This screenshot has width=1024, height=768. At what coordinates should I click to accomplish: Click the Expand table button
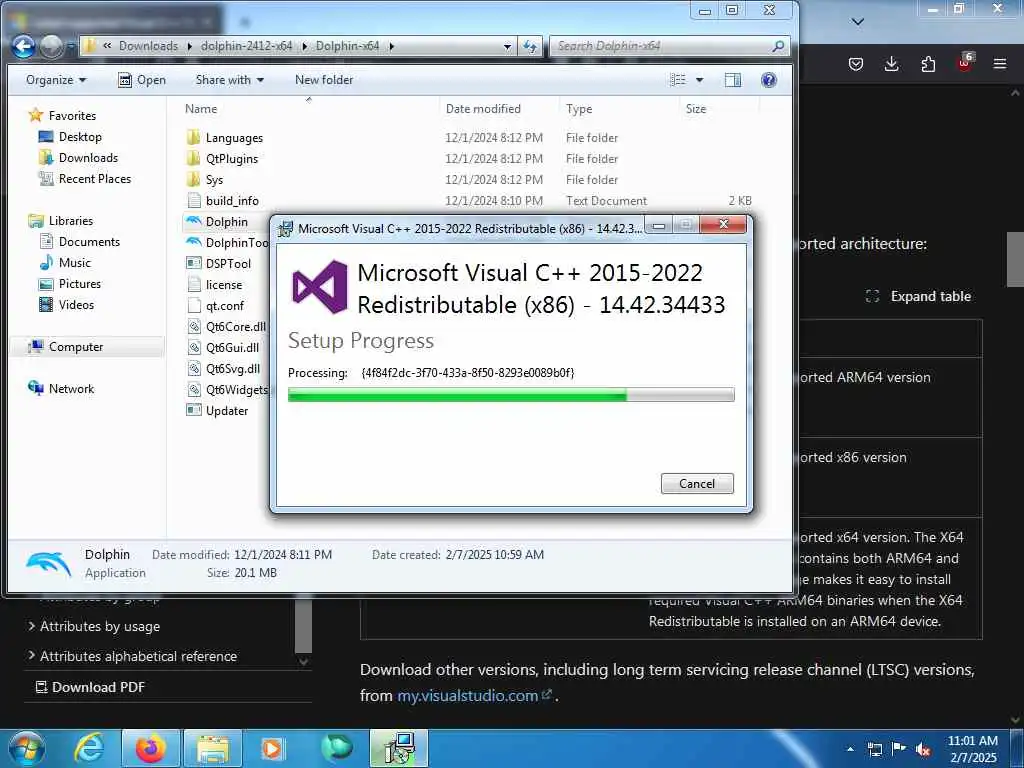coord(918,296)
